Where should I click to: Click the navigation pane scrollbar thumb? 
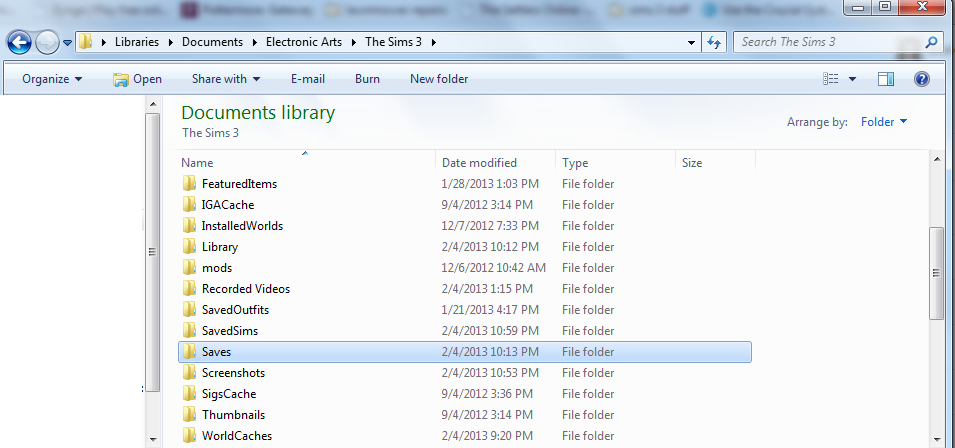coord(153,252)
